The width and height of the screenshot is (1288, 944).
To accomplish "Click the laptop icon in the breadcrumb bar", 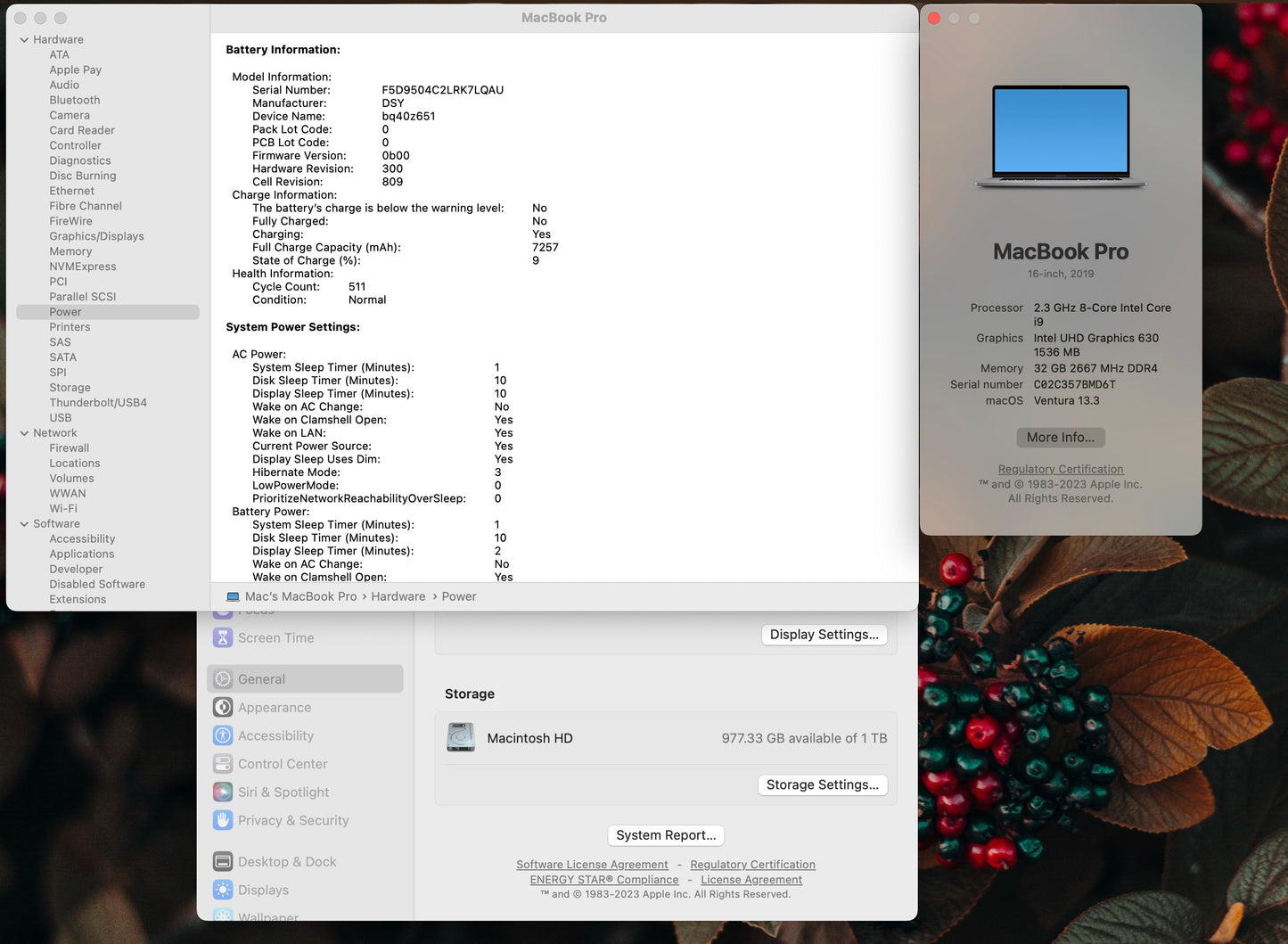I will click(x=234, y=595).
